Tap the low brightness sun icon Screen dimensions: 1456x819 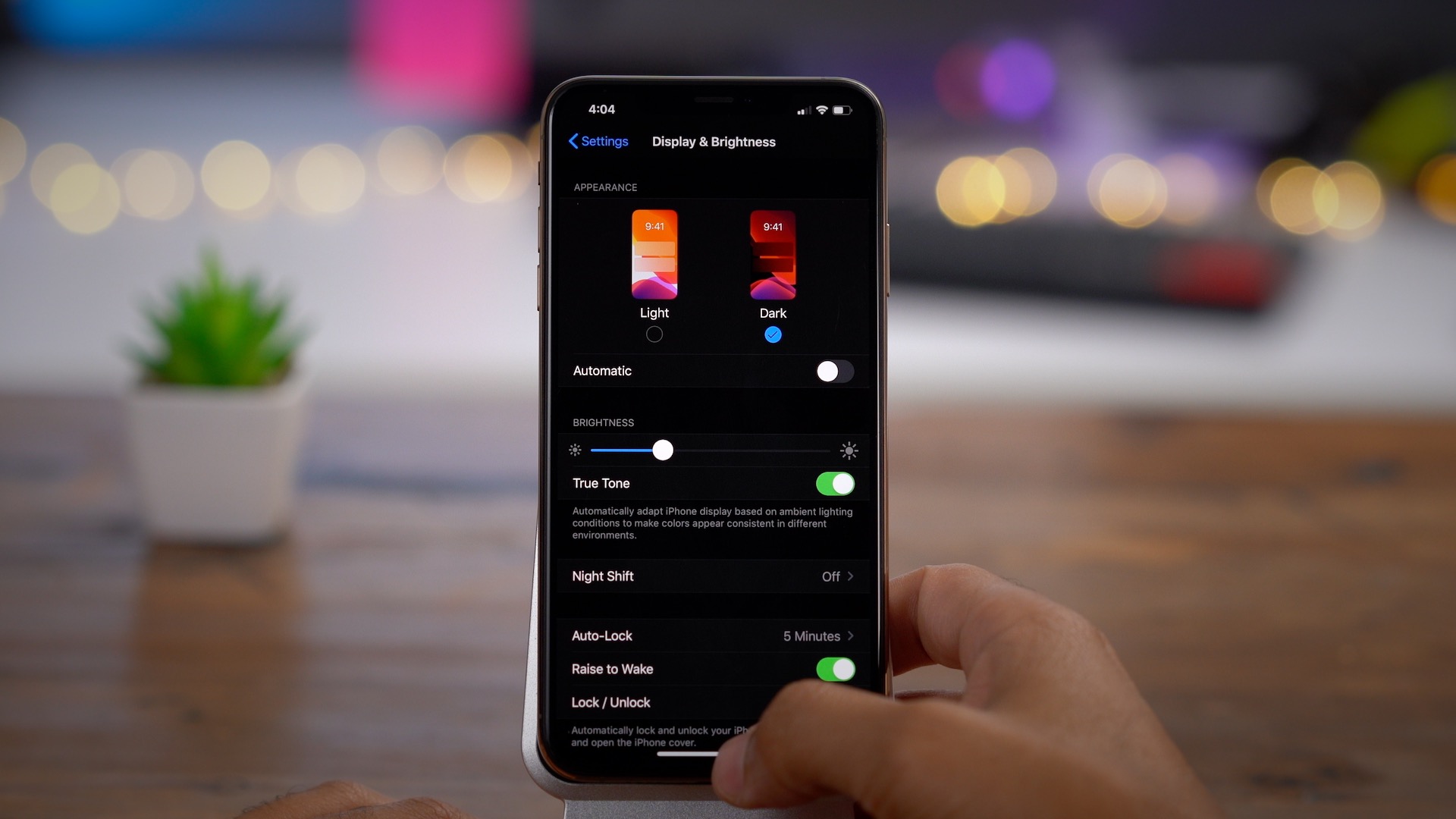(575, 450)
